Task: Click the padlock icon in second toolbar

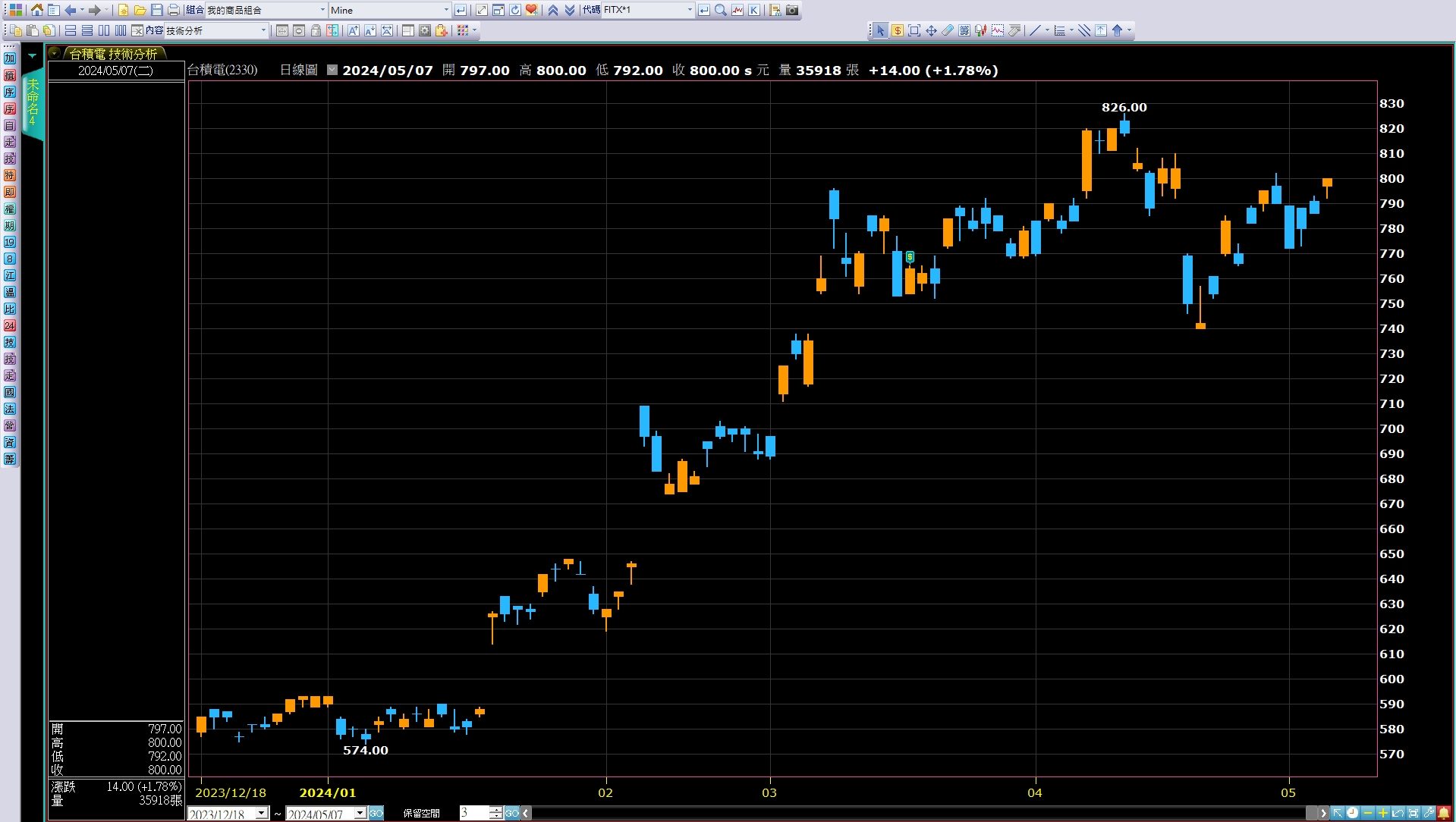Action: coord(316,30)
